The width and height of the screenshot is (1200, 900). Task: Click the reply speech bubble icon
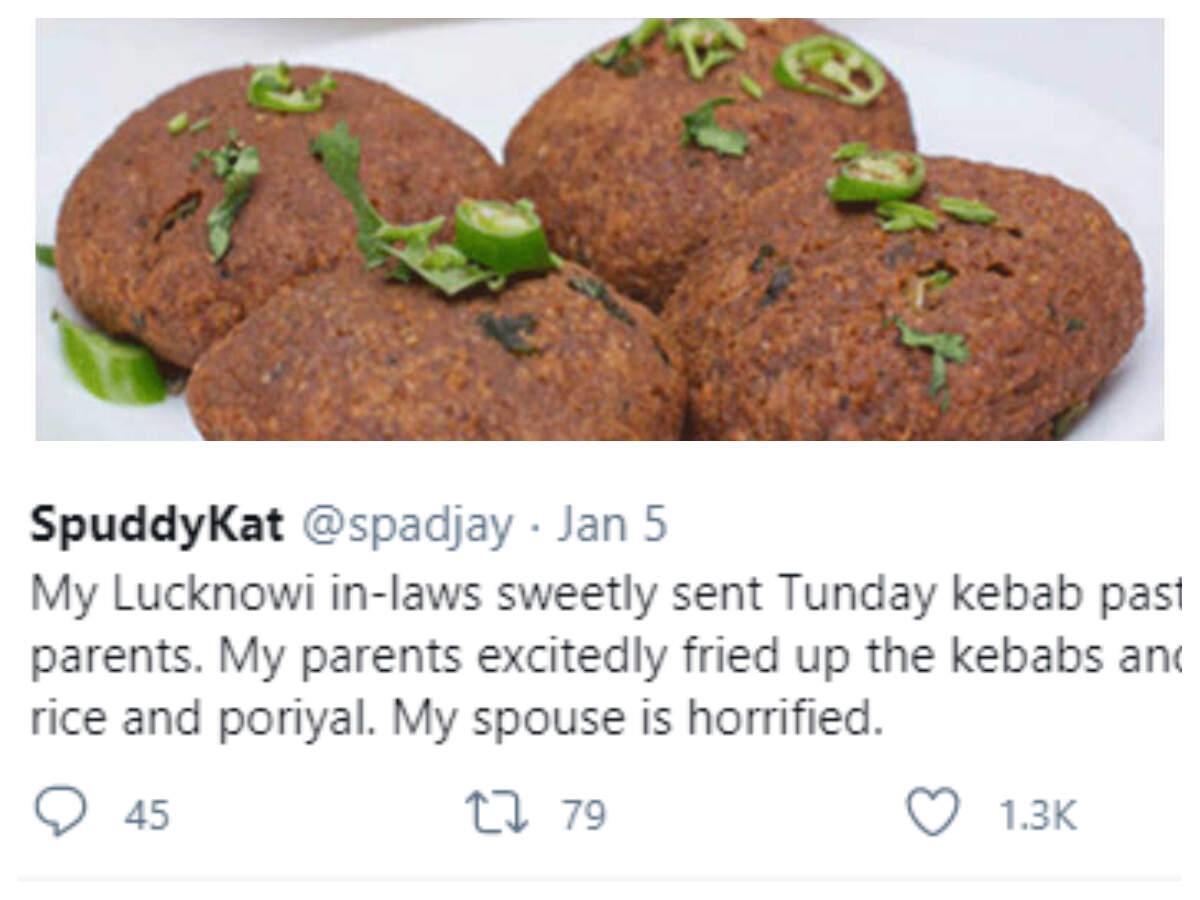coord(60,812)
